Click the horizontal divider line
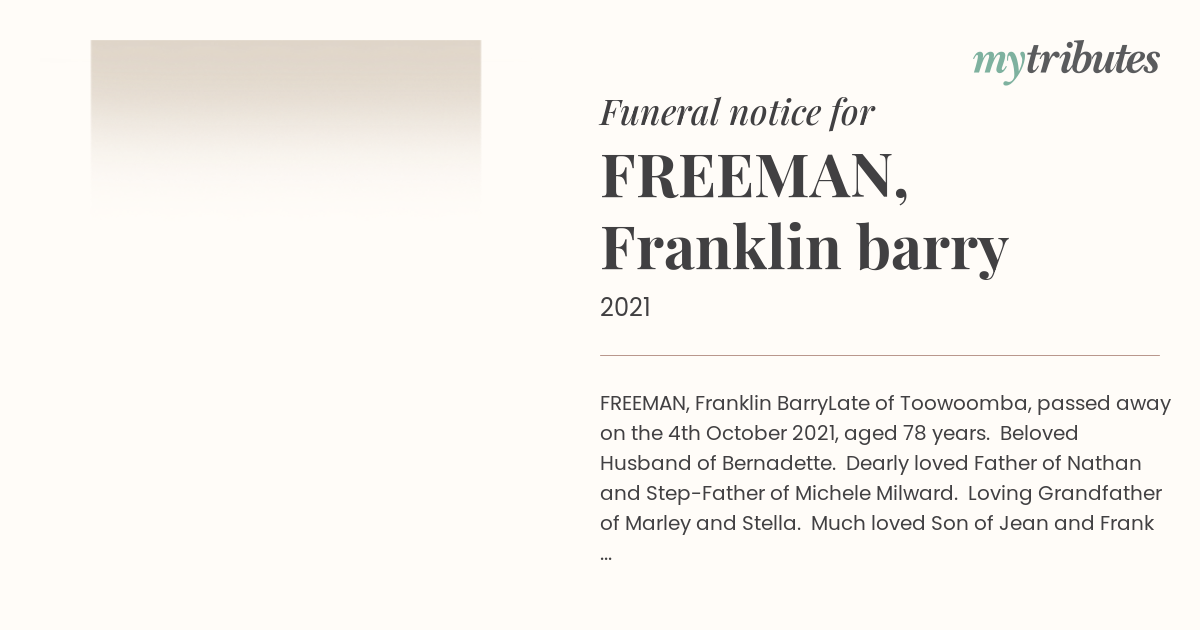The height and width of the screenshot is (630, 1200). click(880, 355)
